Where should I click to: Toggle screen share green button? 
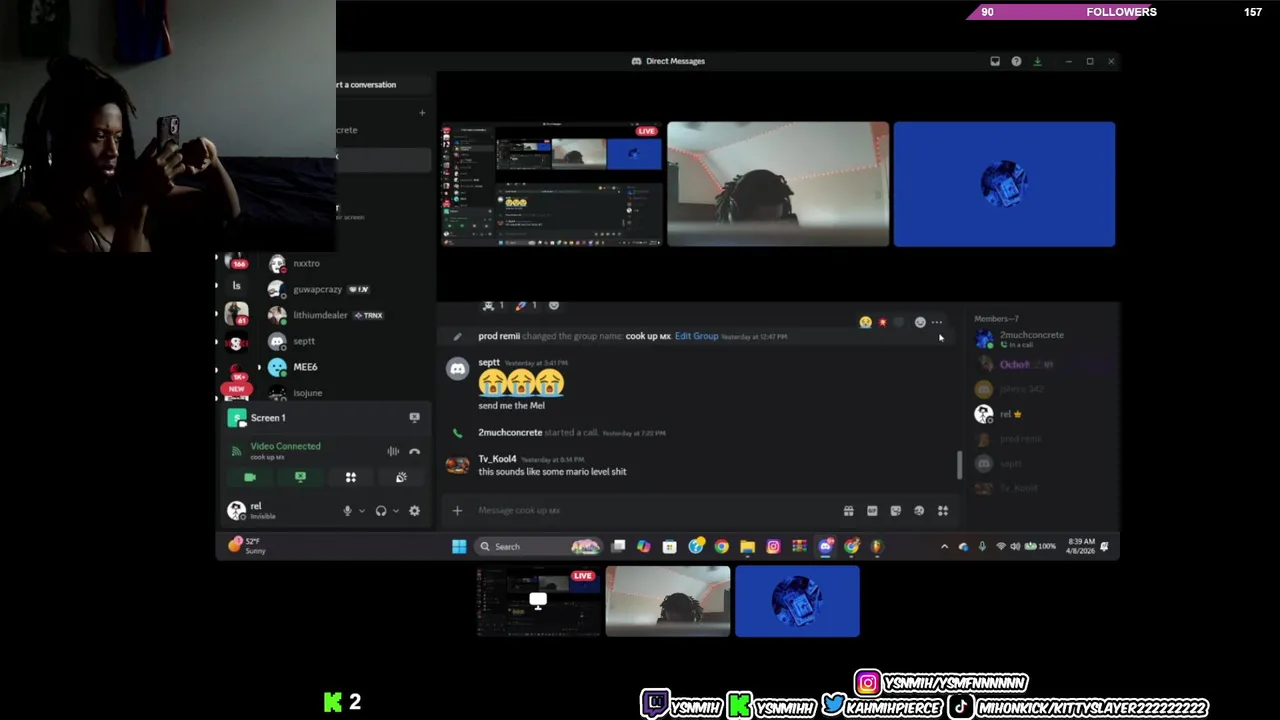click(x=300, y=477)
